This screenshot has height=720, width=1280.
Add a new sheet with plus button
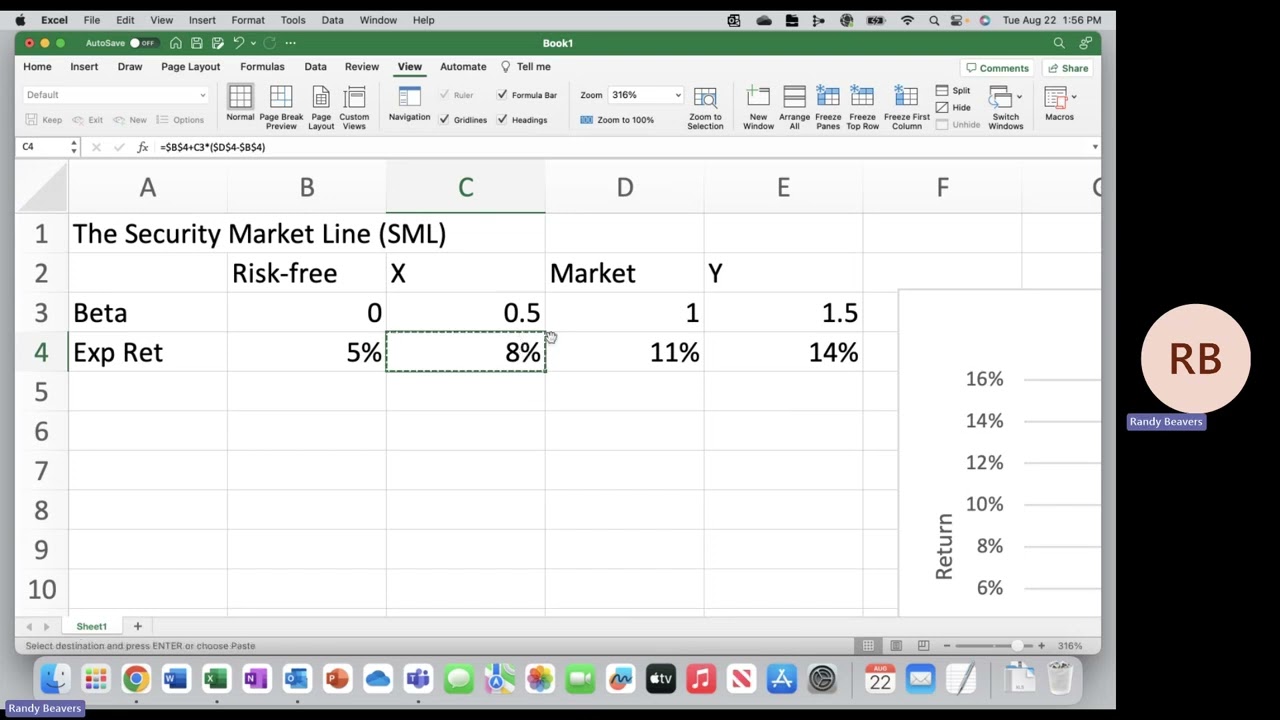(x=137, y=626)
